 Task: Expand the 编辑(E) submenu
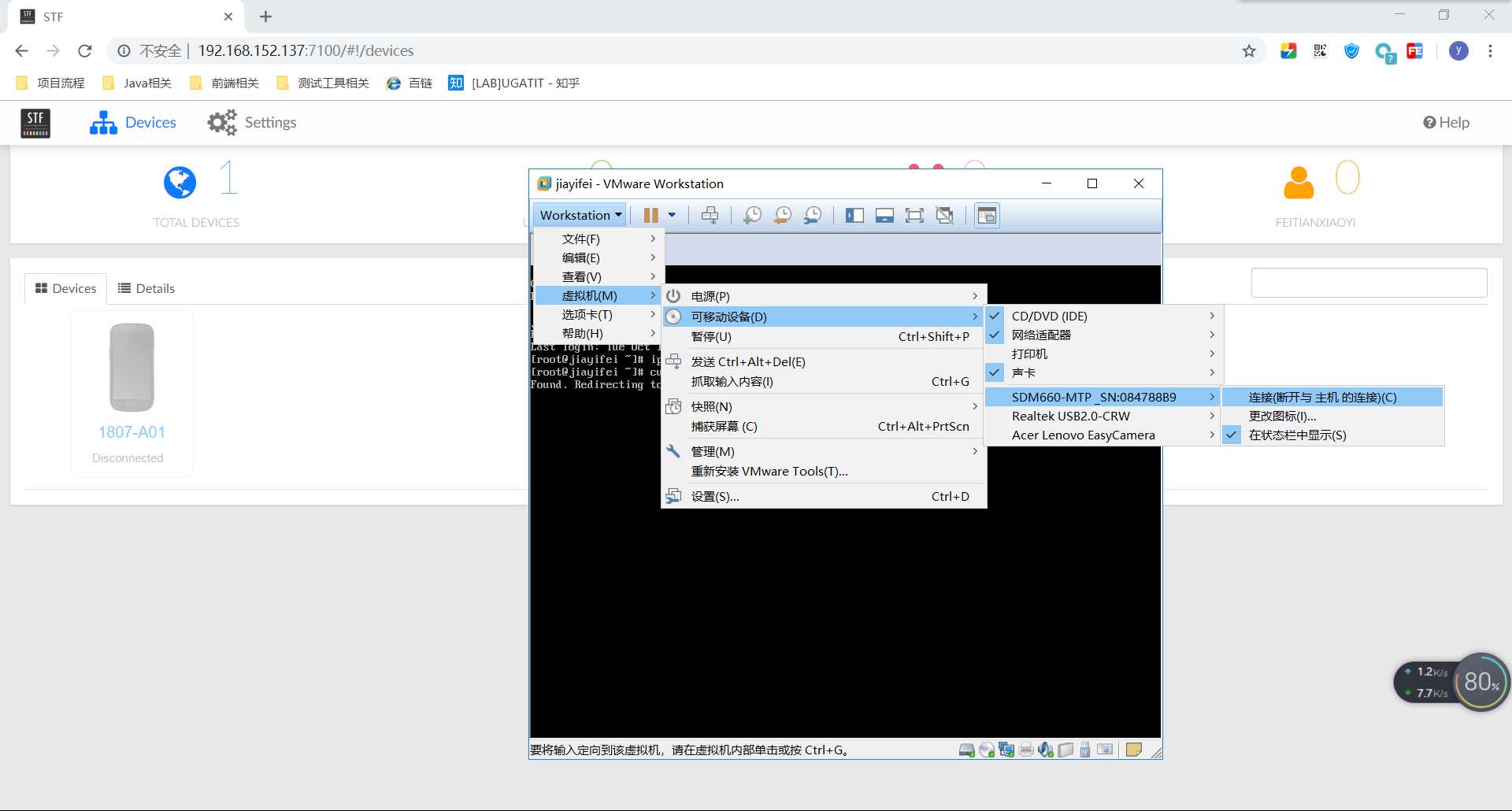(x=599, y=257)
